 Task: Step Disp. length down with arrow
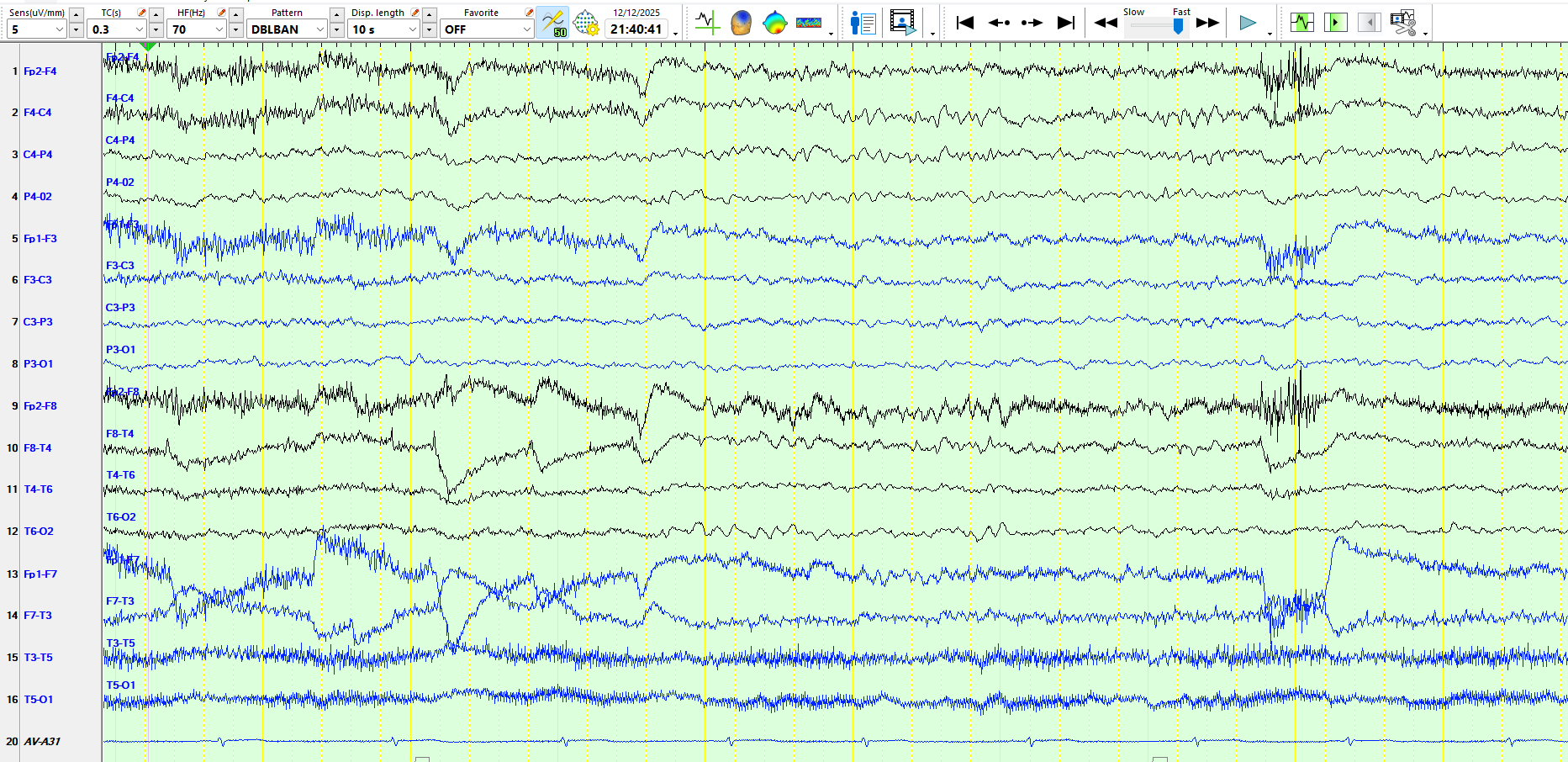tap(429, 30)
